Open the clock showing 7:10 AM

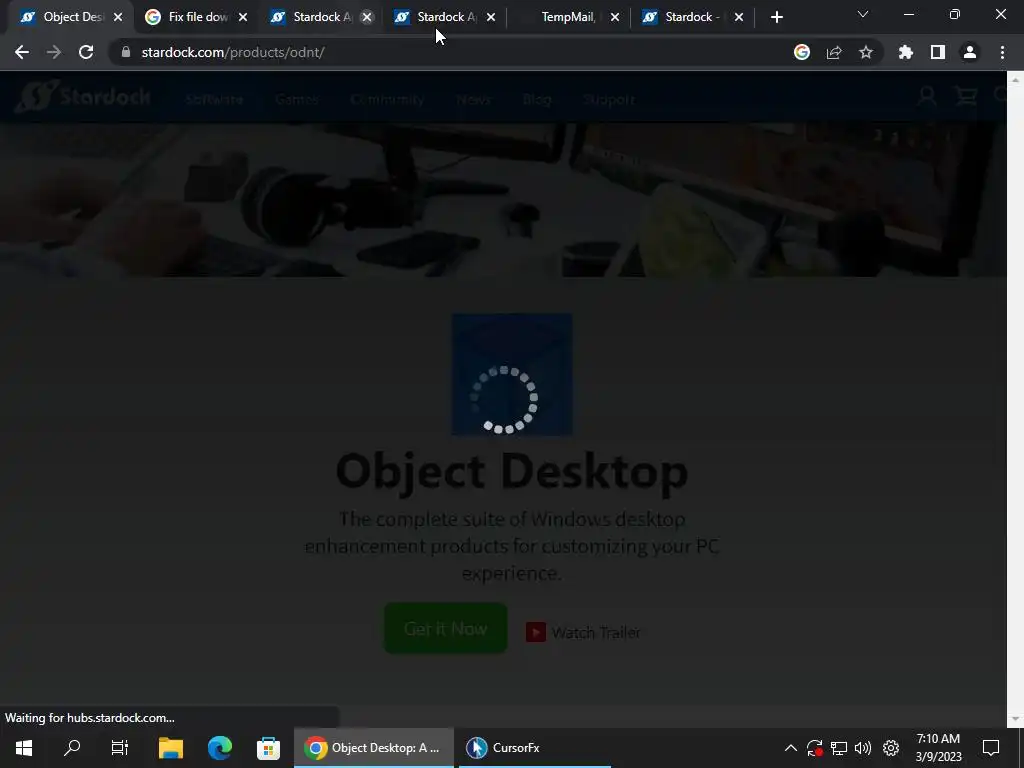[x=938, y=748]
